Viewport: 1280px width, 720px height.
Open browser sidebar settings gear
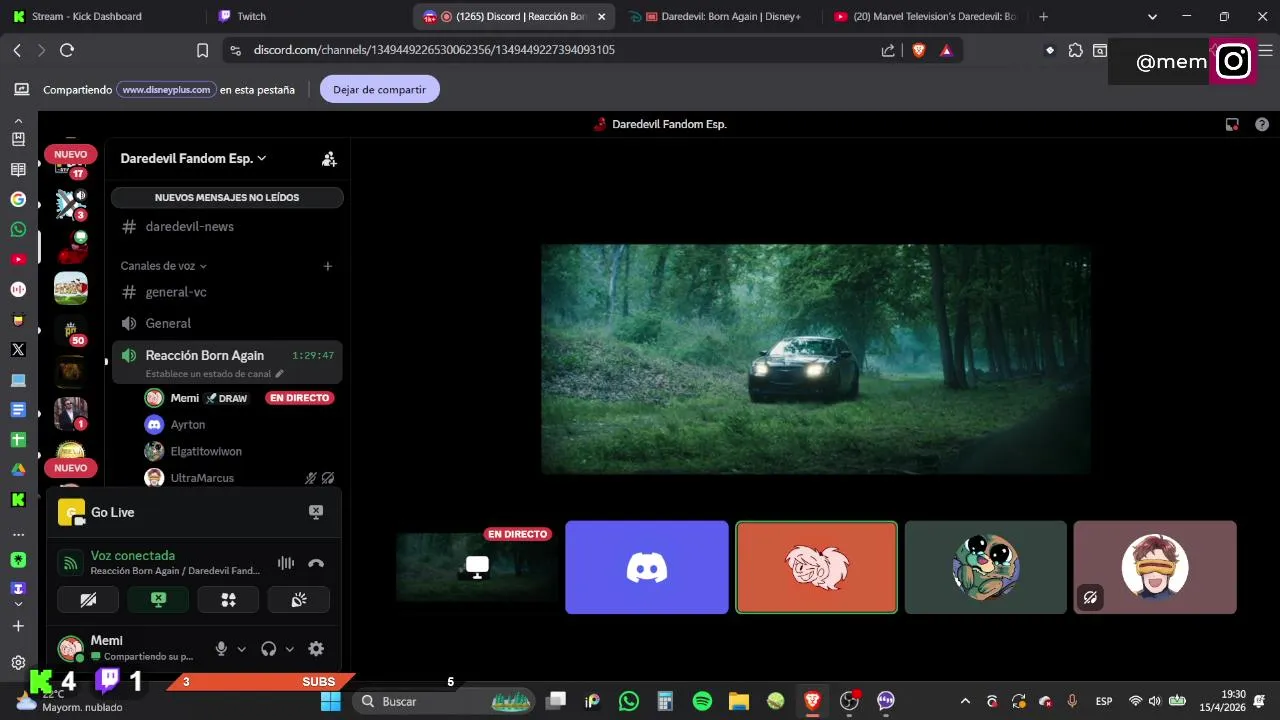18,662
